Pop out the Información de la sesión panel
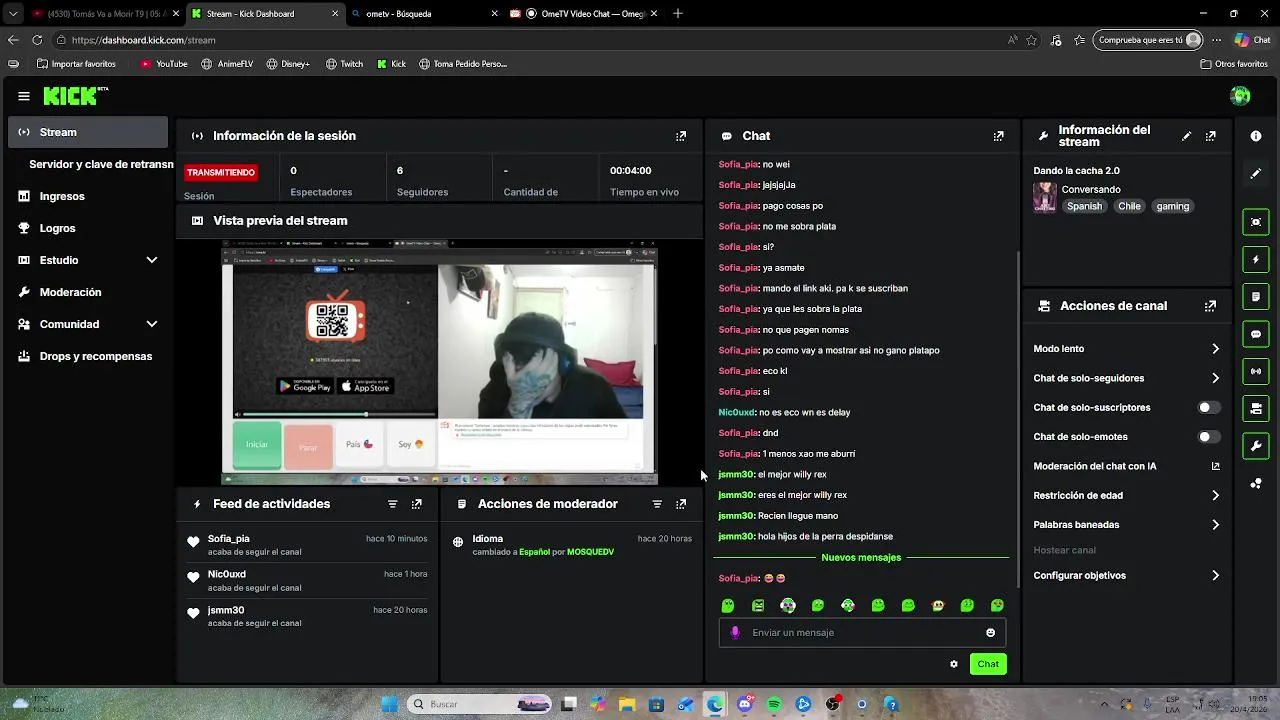Viewport: 1280px width, 720px height. click(x=681, y=136)
